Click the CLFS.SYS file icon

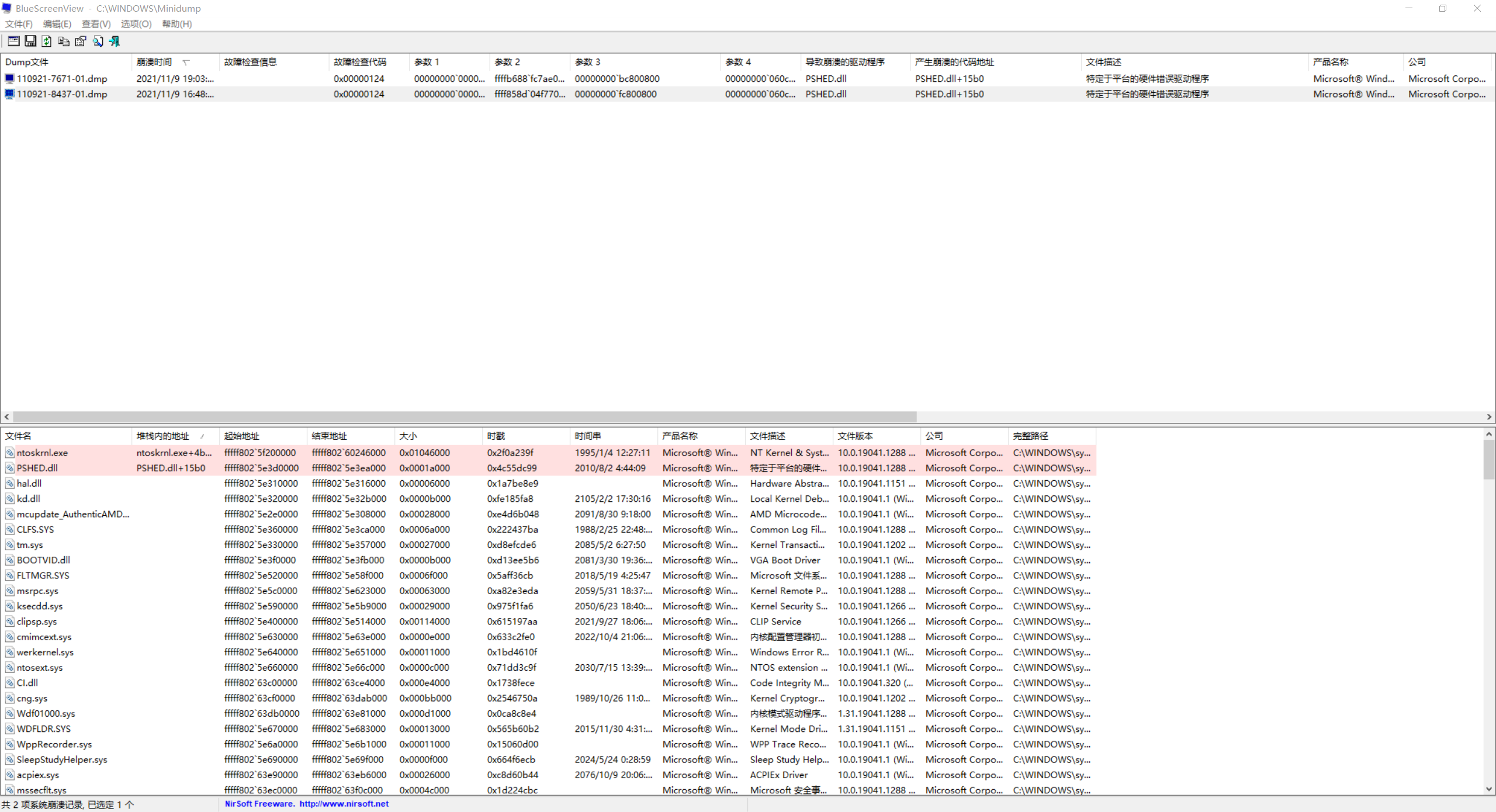tap(10, 529)
